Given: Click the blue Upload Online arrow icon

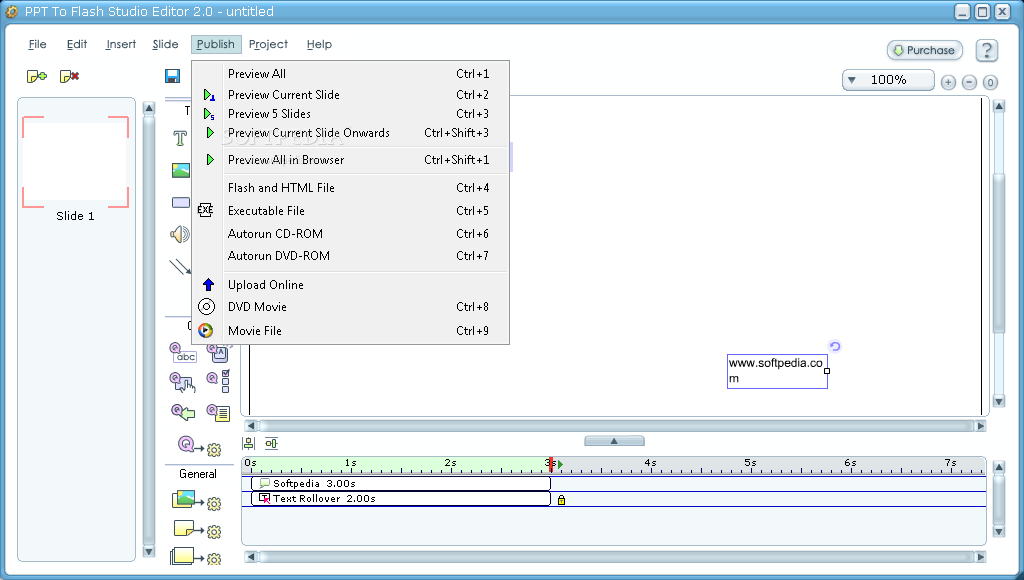Looking at the screenshot, I should point(208,284).
